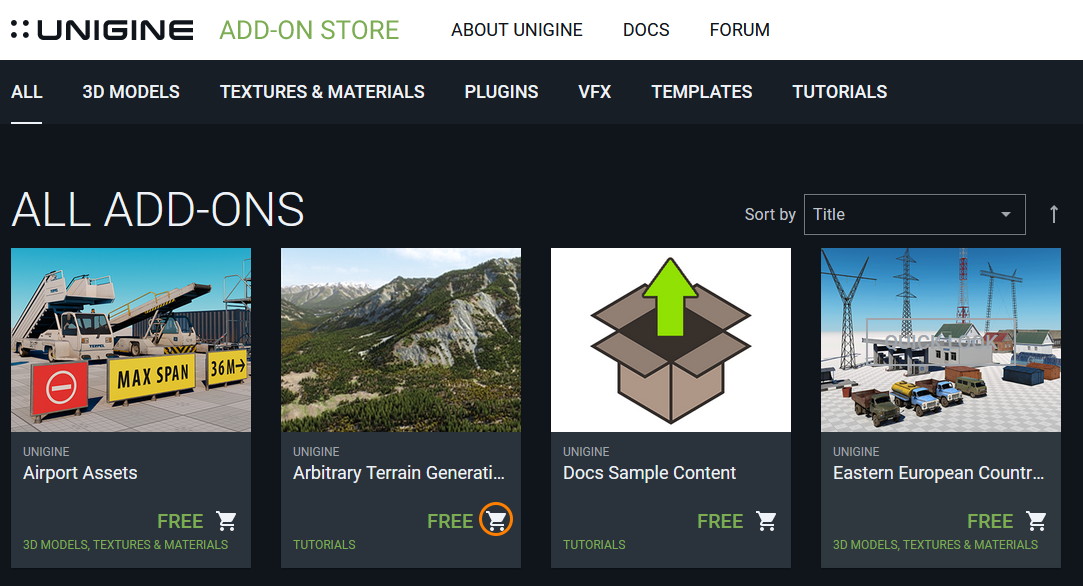Image resolution: width=1083 pixels, height=586 pixels.
Task: Click category tags under Eastern European Countryside
Action: (935, 545)
